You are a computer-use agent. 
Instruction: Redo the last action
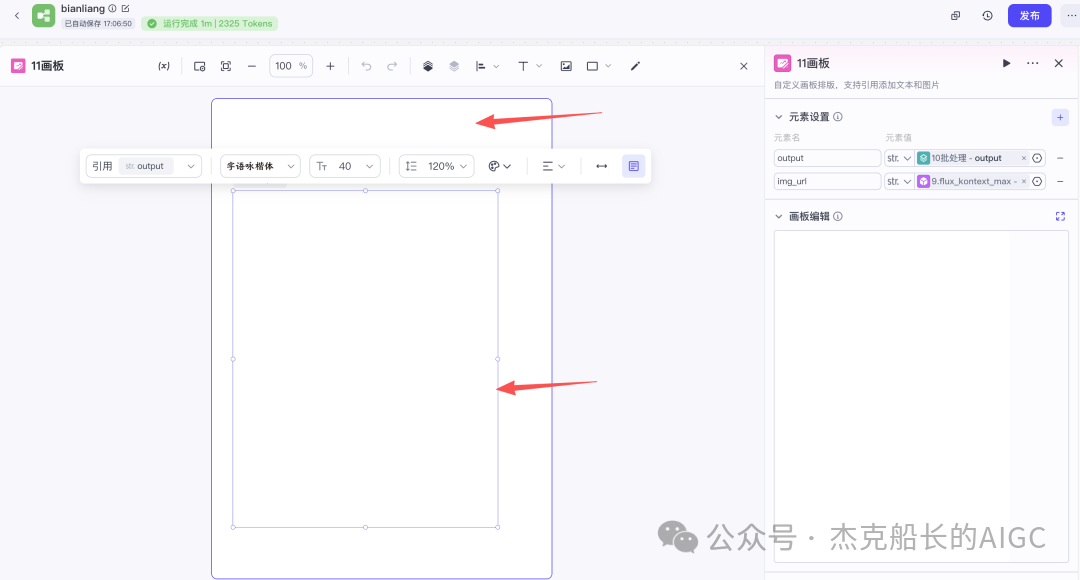pyautogui.click(x=392, y=66)
